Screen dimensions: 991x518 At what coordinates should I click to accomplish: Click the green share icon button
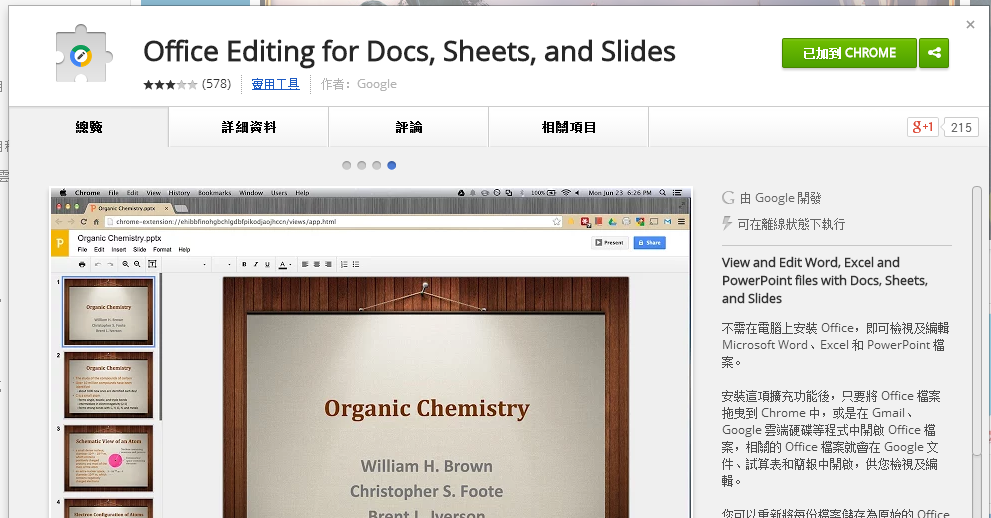934,53
